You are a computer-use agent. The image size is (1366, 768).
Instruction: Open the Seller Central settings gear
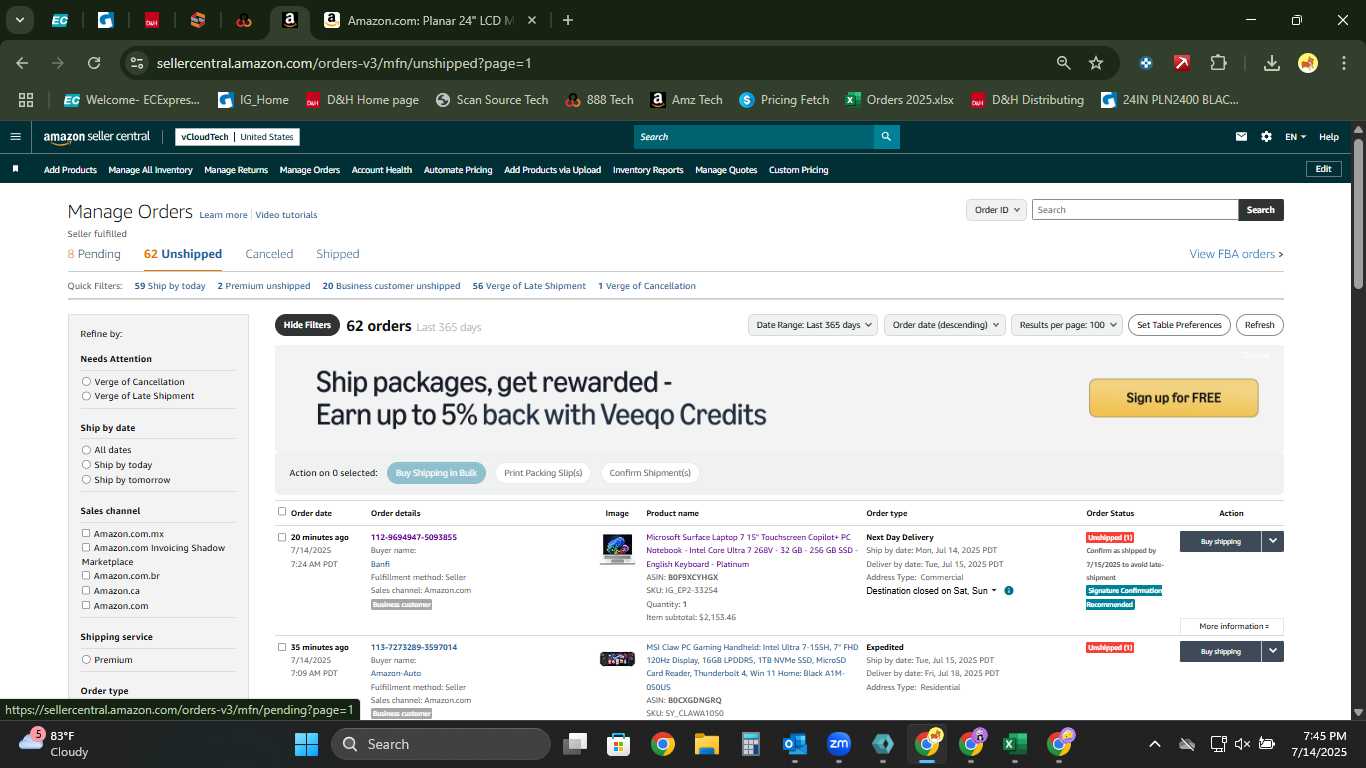pos(1266,137)
